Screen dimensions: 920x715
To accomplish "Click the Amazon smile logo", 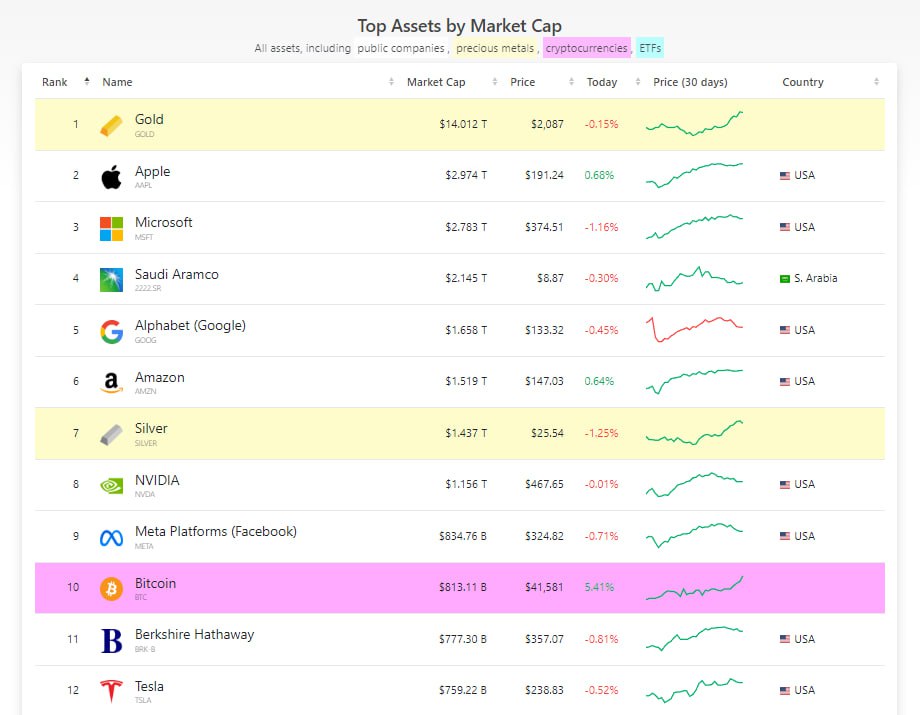I will pyautogui.click(x=111, y=383).
